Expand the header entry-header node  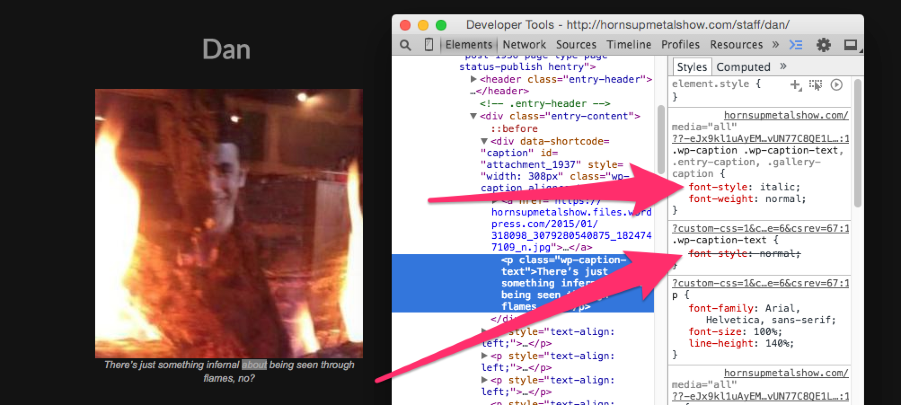tap(474, 78)
